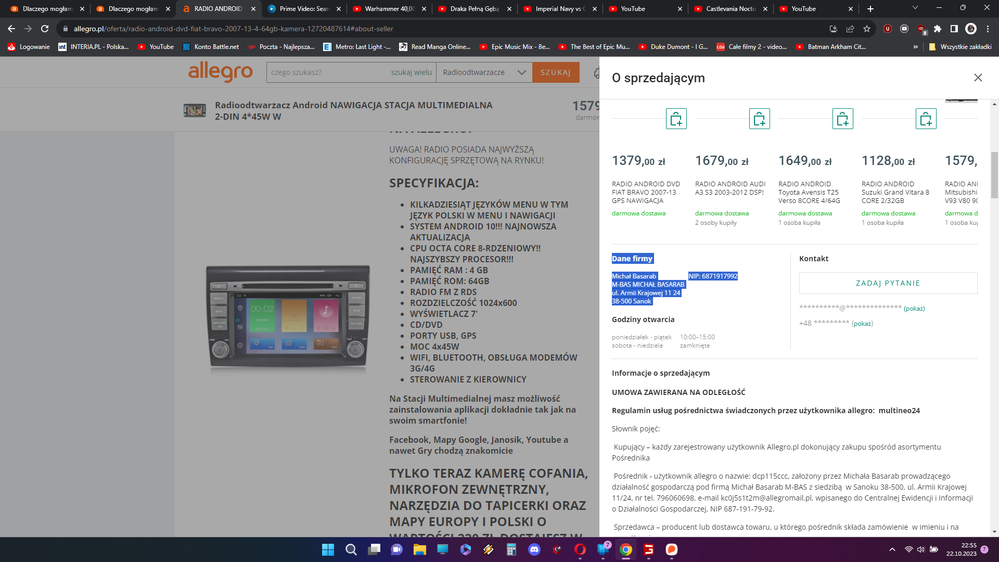Click the ZADAJ PYTANIE button
Image resolution: width=999 pixels, height=562 pixels.
coord(888,283)
